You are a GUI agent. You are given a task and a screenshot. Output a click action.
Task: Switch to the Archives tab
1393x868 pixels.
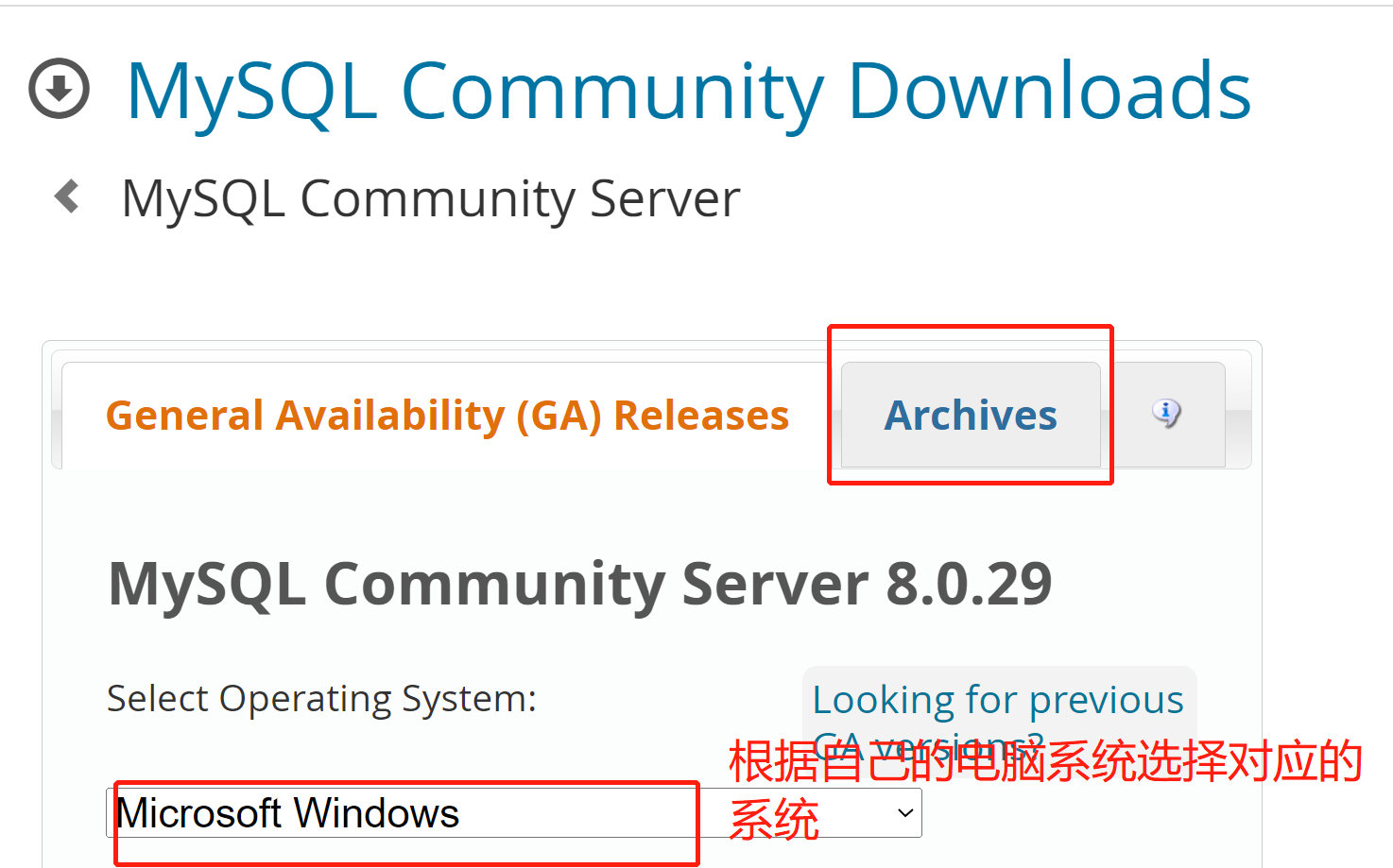(x=971, y=416)
